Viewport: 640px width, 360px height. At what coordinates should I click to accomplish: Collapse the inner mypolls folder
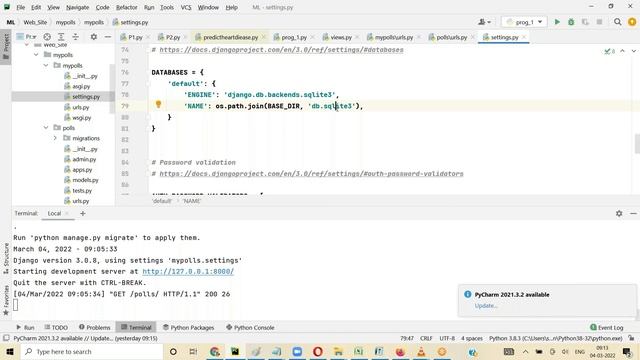tap(46, 65)
